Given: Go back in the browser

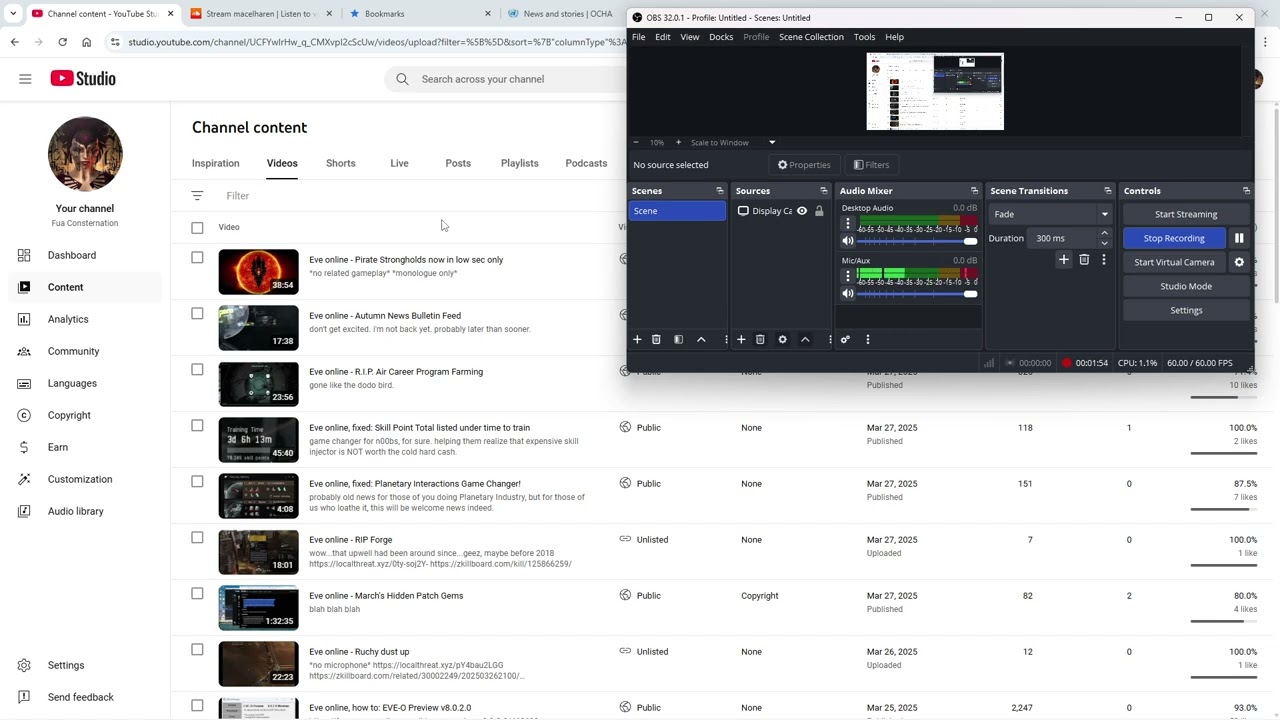Looking at the screenshot, I should pos(14,42).
